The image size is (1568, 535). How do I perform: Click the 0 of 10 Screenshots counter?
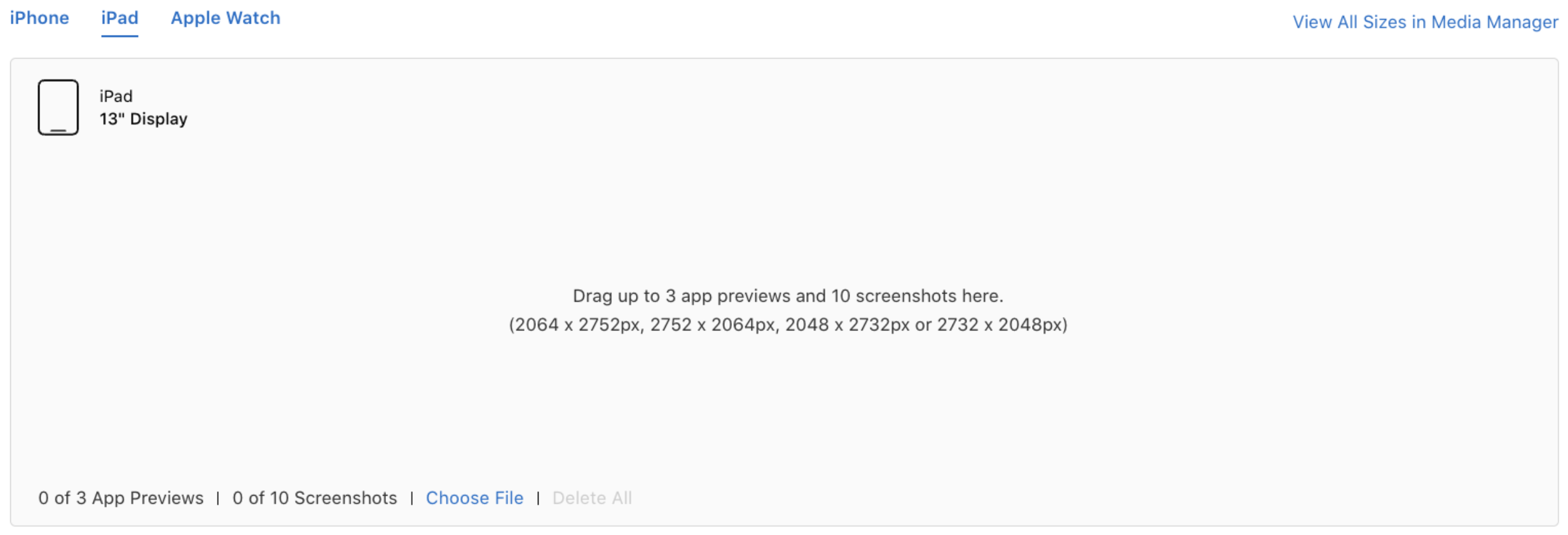pos(315,498)
